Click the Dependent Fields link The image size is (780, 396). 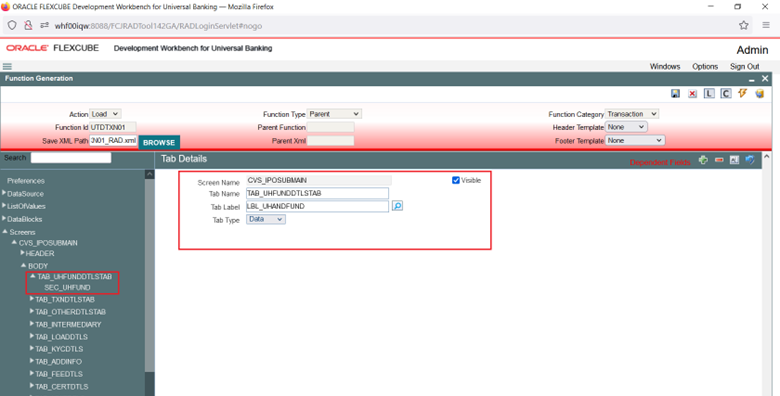tap(660, 163)
